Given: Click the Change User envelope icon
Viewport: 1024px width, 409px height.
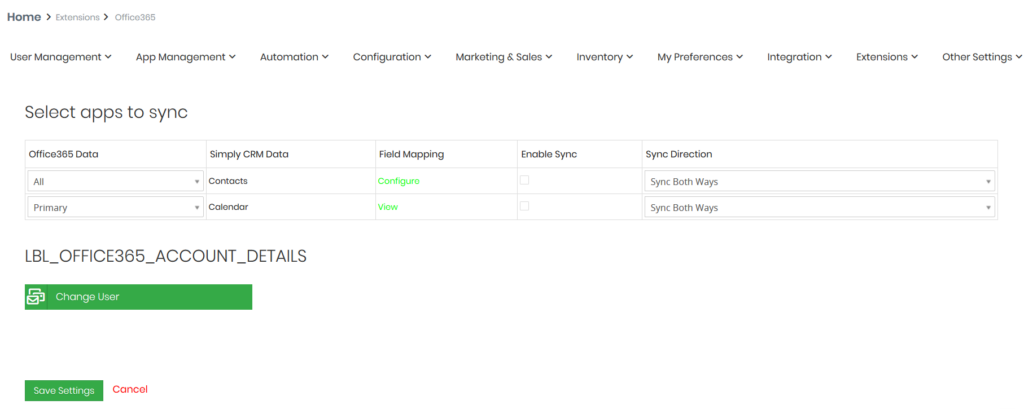Looking at the screenshot, I should click(x=36, y=297).
